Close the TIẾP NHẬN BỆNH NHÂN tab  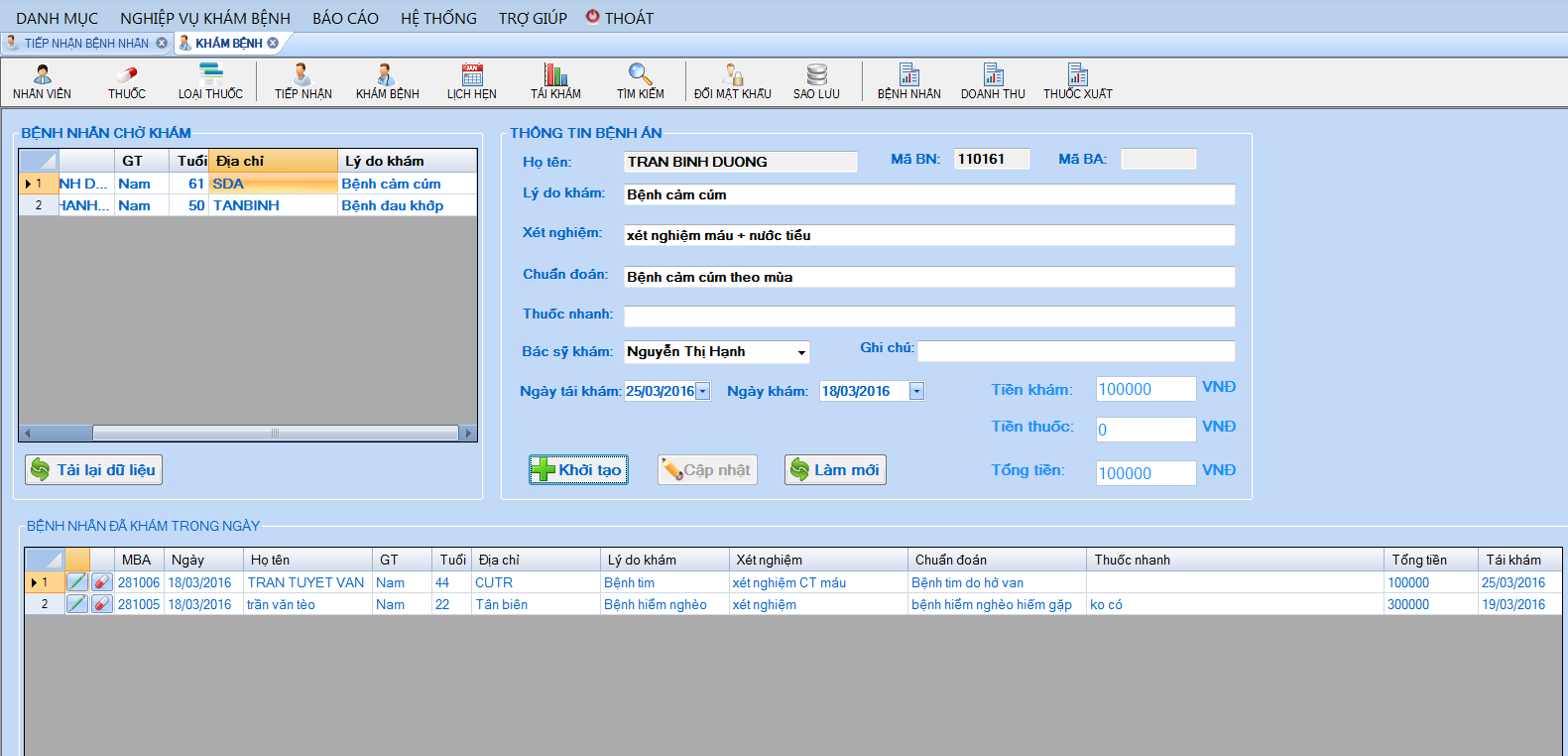162,43
